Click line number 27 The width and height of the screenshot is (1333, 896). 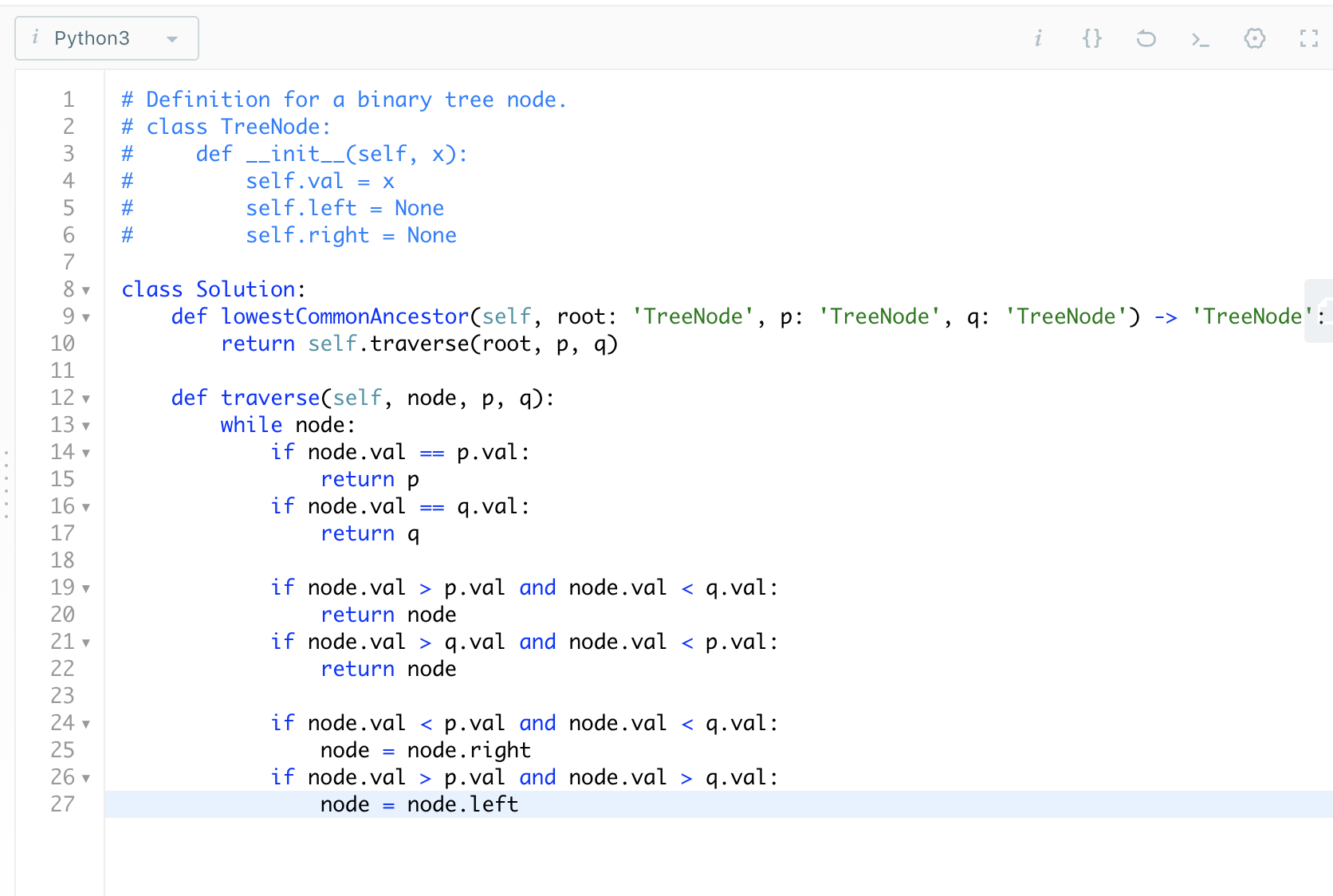63,804
